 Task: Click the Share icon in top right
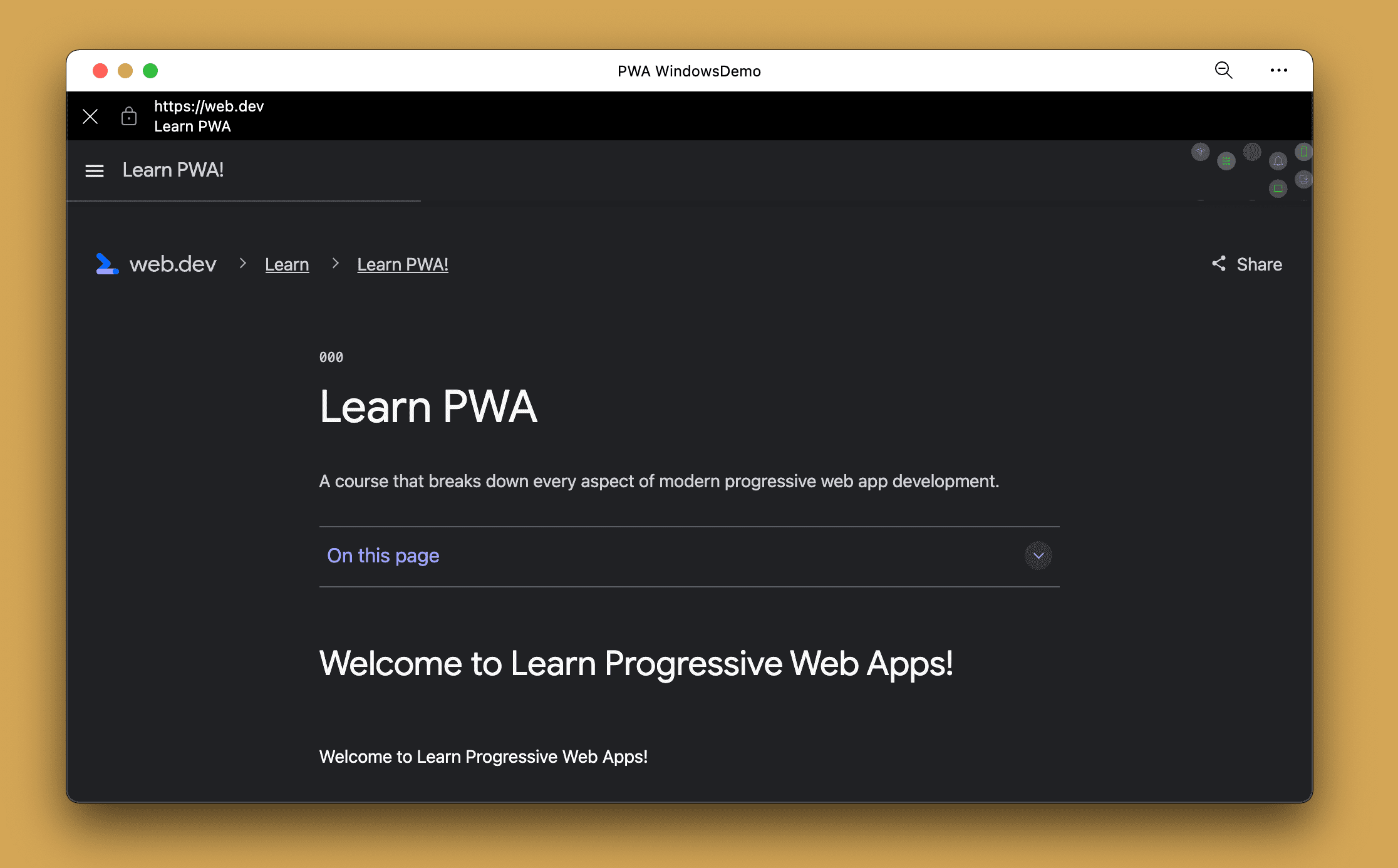point(1218,263)
